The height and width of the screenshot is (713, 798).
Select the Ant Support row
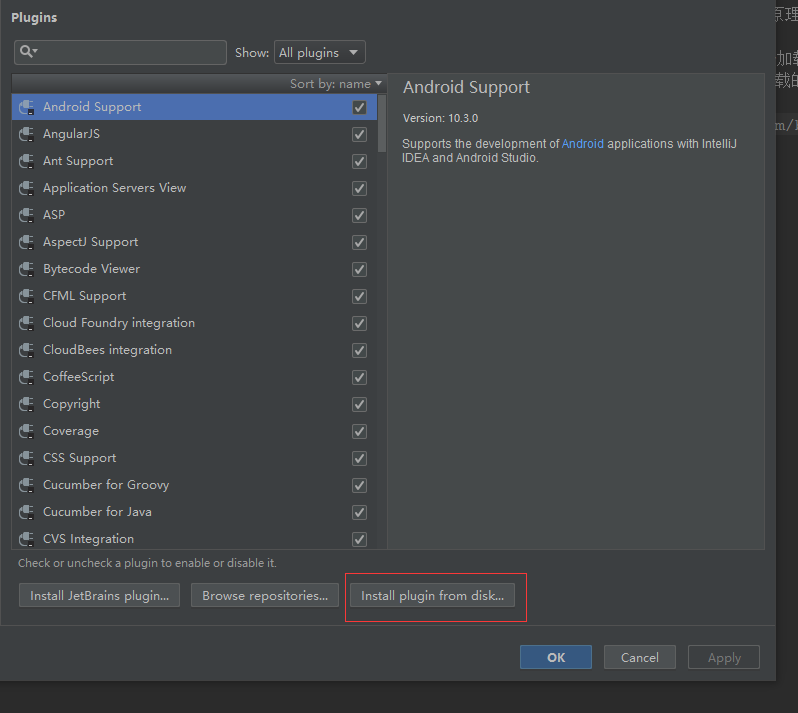click(x=194, y=161)
